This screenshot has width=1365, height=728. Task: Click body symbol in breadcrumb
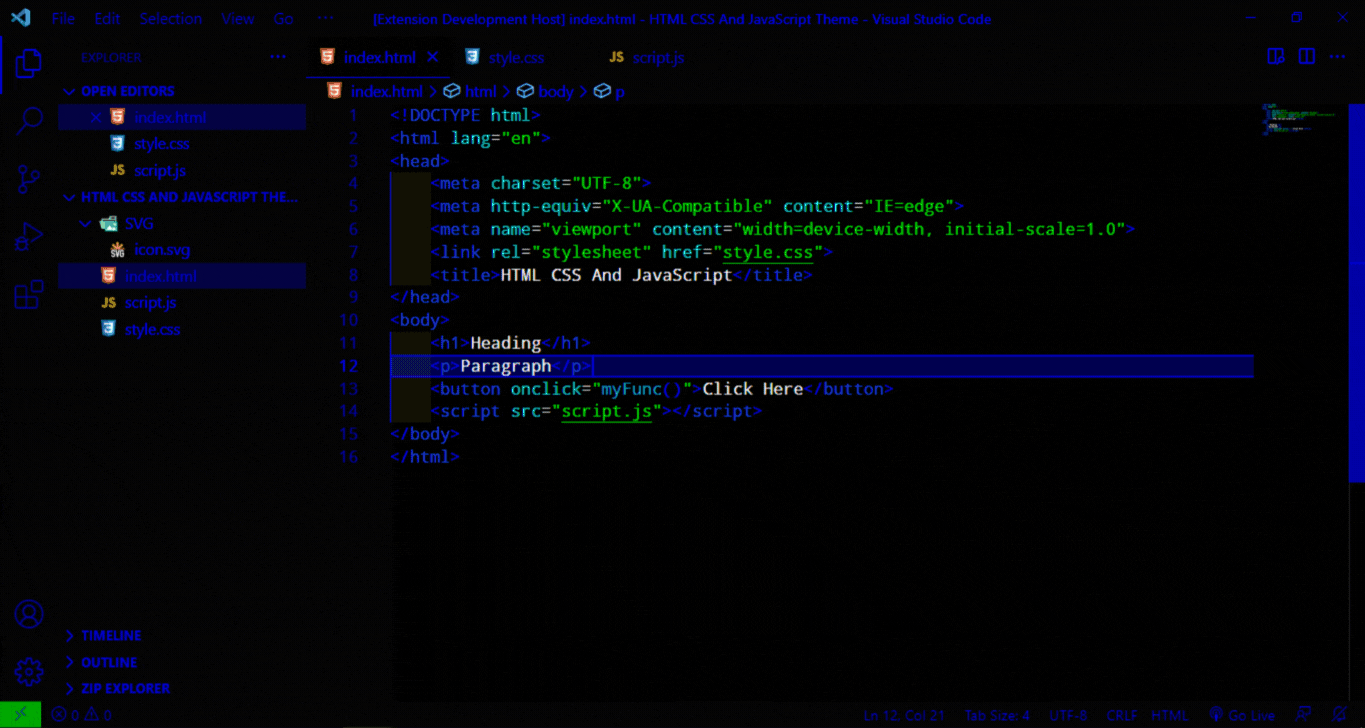[x=546, y=92]
